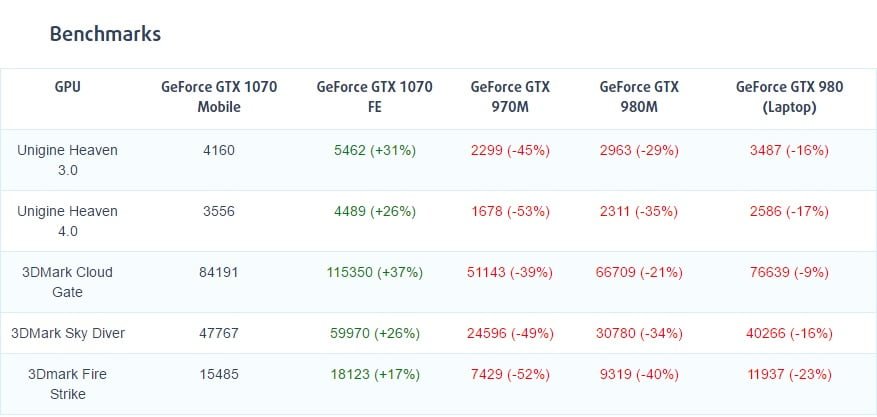877x417 pixels.
Task: Select the 47767 Sky Diver score
Action: coord(219,333)
